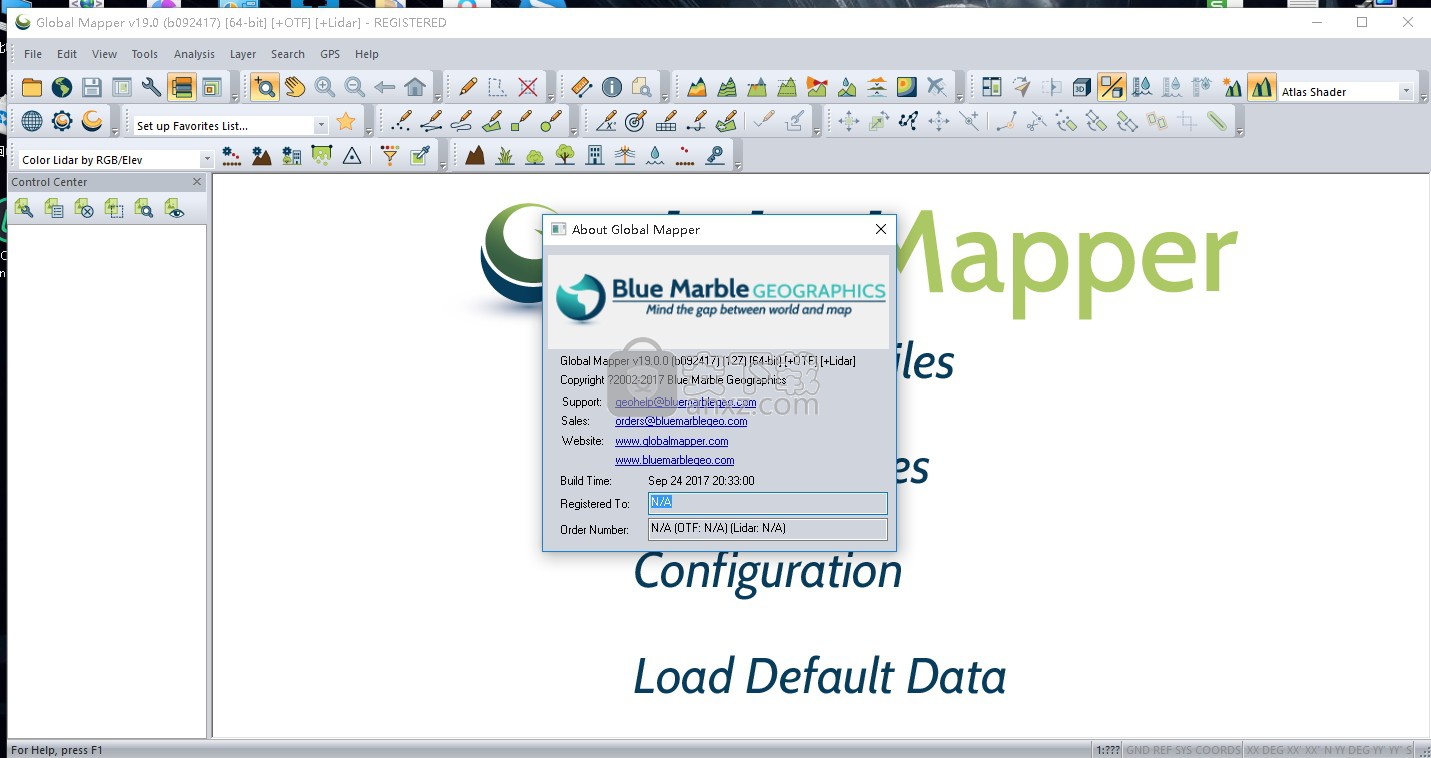Open the Analysis menu
1431x758 pixels.
pyautogui.click(x=194, y=54)
